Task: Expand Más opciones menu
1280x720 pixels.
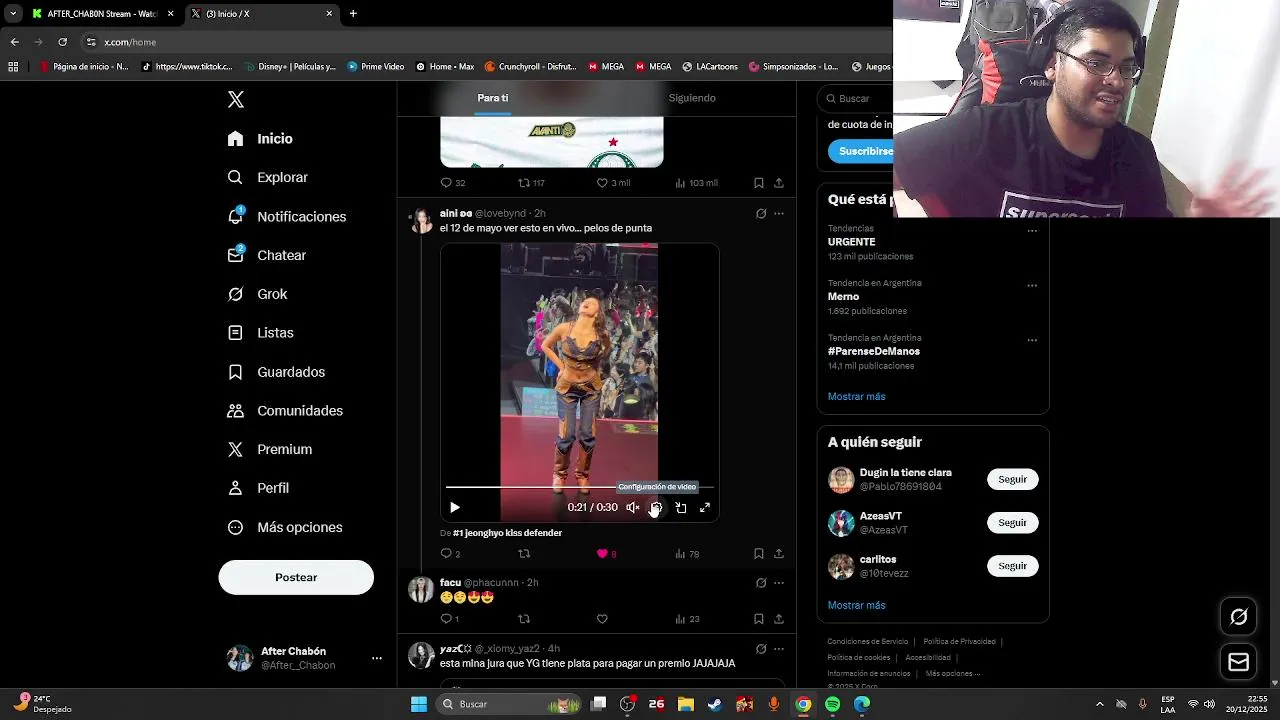Action: pos(285,527)
